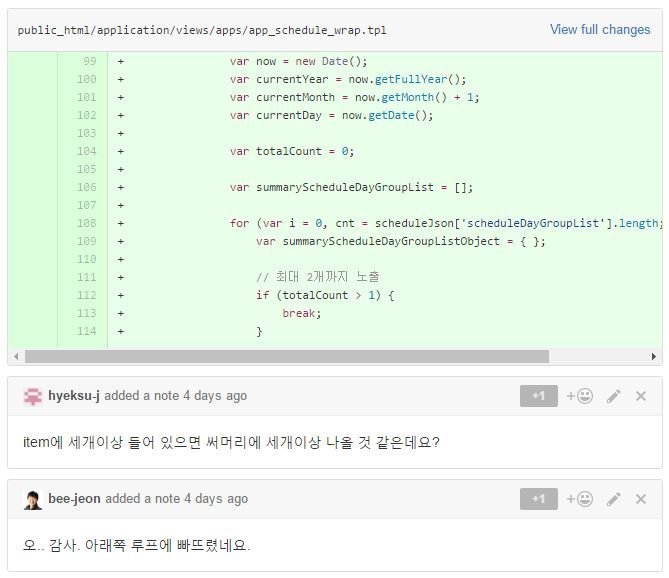Image resolution: width=669 pixels, height=578 pixels.
Task: Click line number 99
Action: click(x=90, y=61)
